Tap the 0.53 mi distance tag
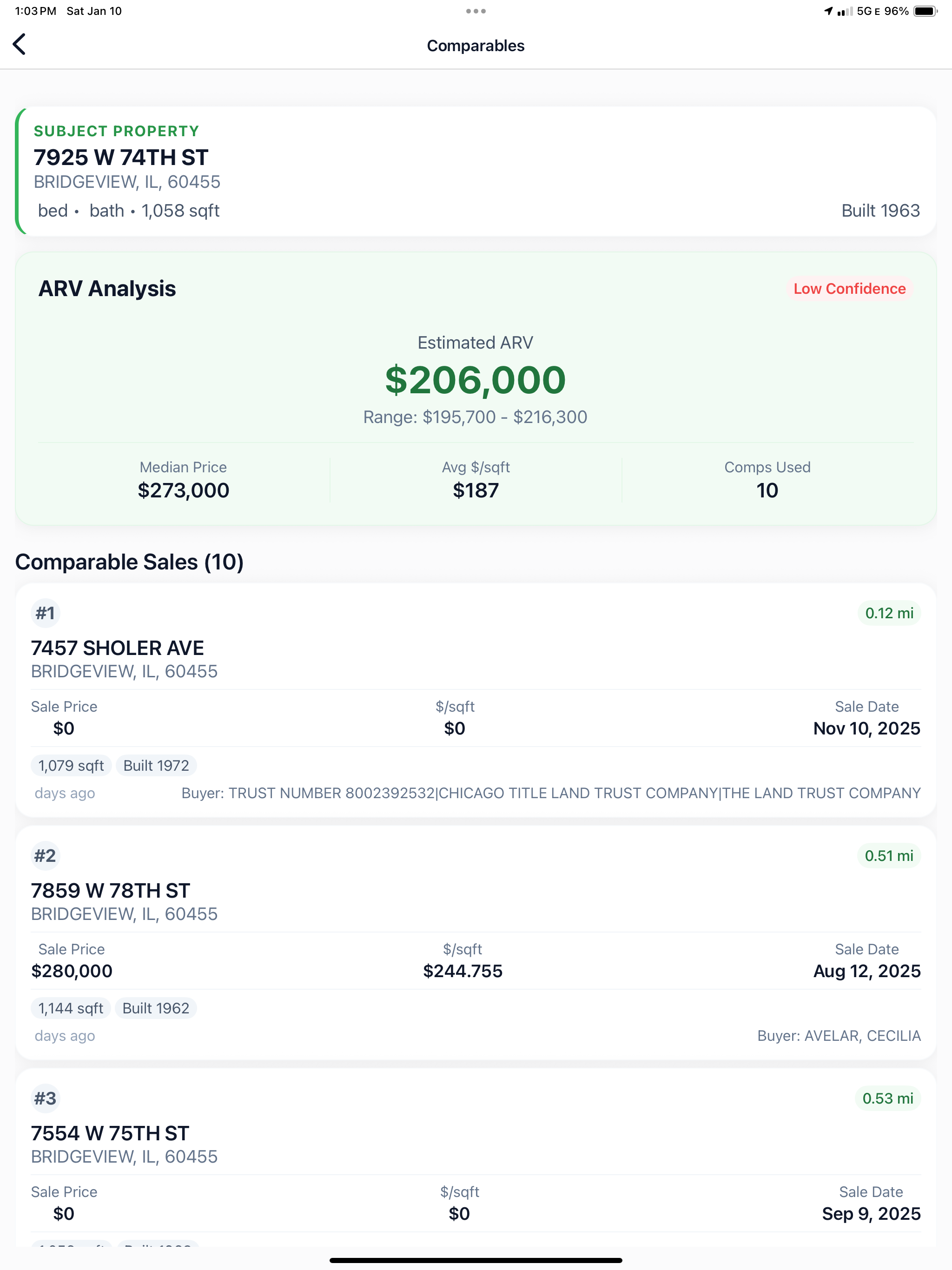 tap(888, 1098)
